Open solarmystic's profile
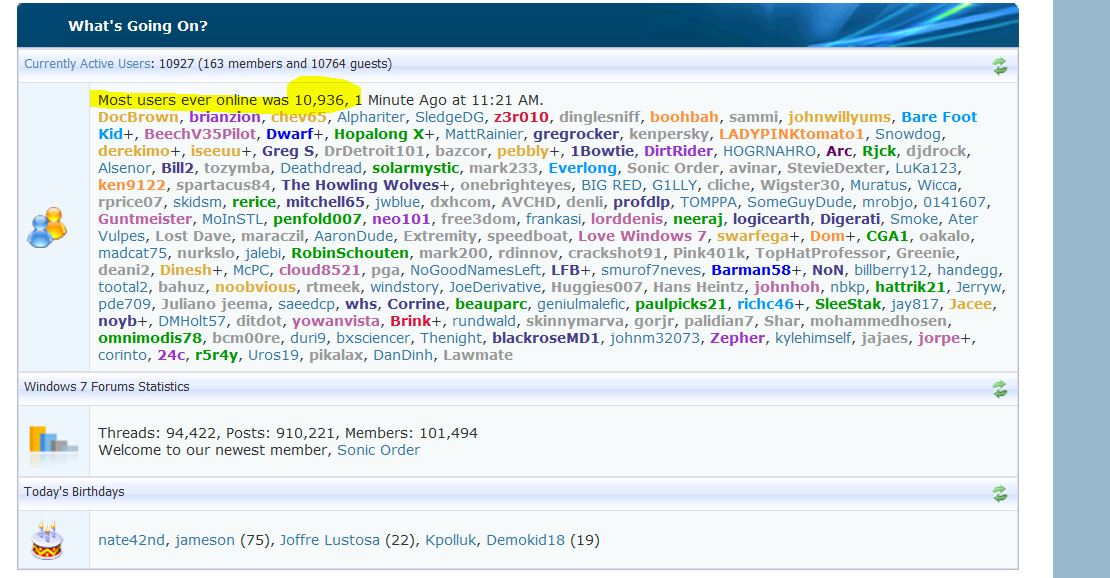Image resolution: width=1110 pixels, height=578 pixels. pos(416,168)
